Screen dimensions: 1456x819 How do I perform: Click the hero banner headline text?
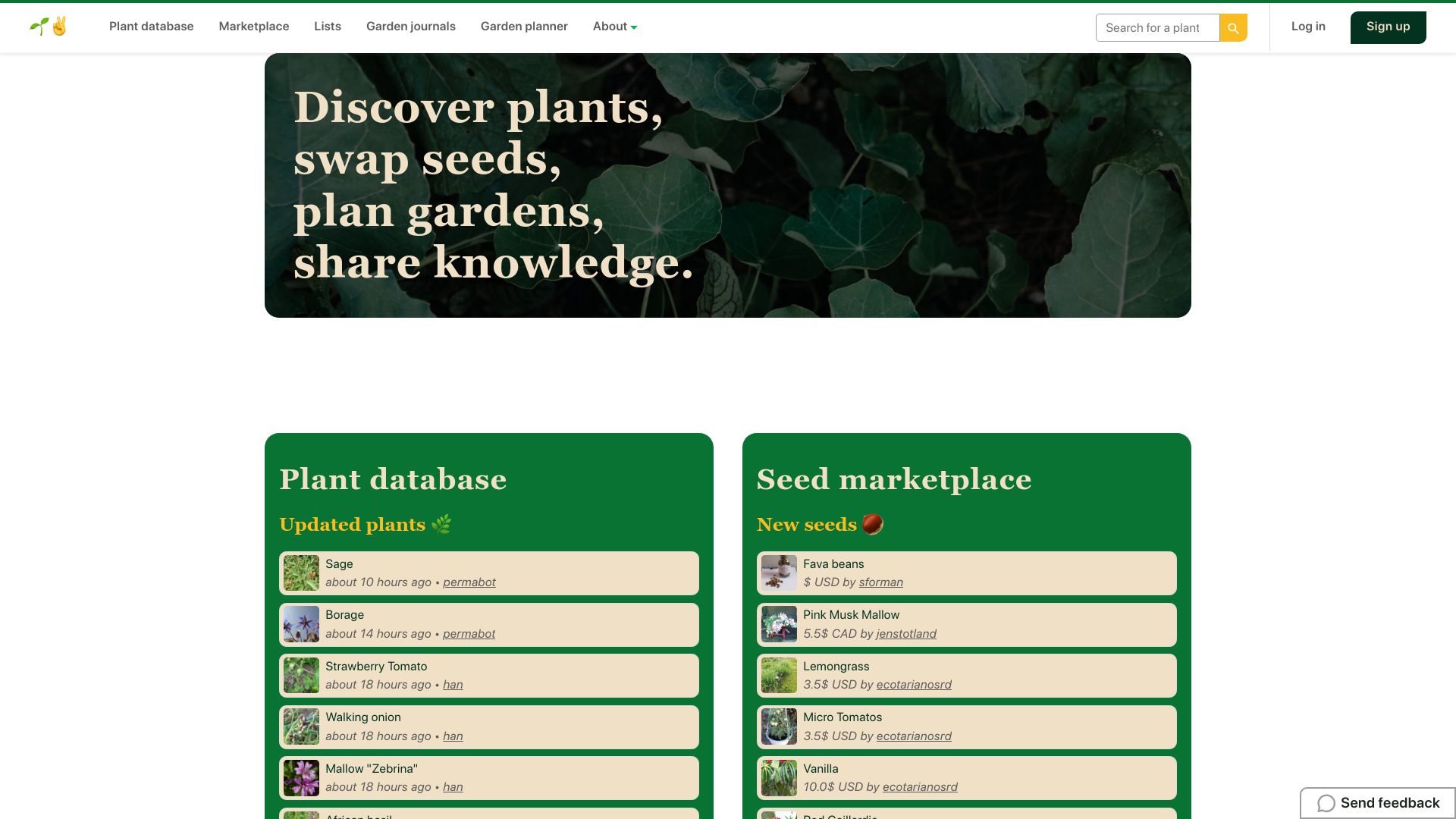tap(494, 185)
